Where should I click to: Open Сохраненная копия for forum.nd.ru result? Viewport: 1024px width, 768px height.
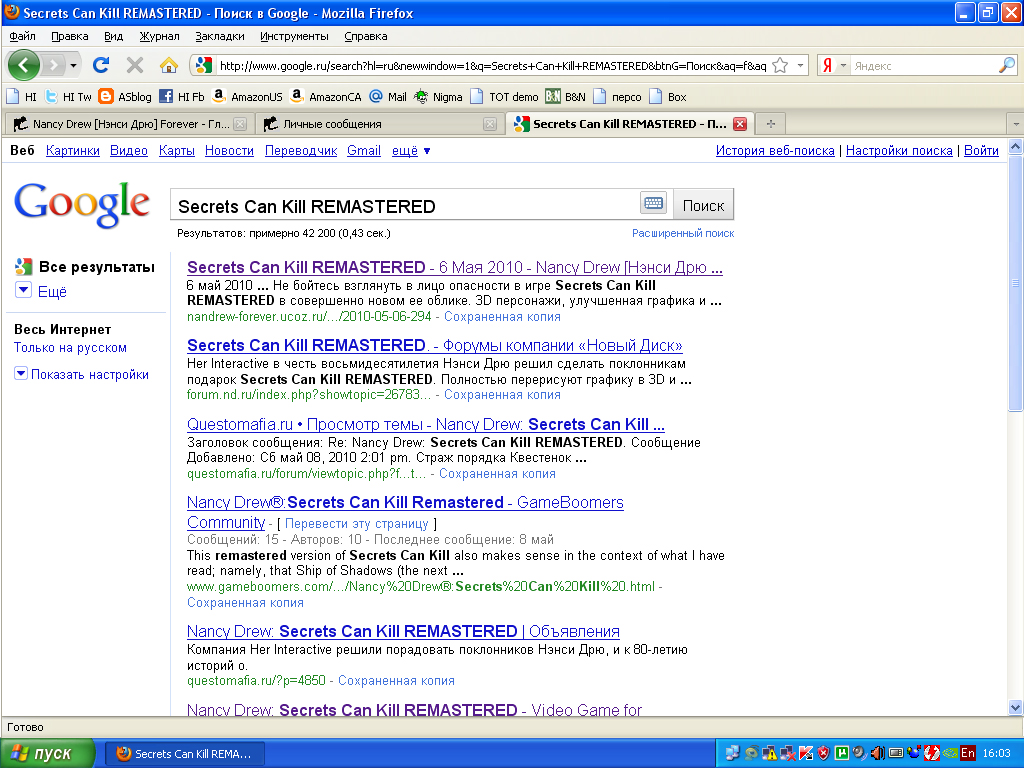[502, 395]
